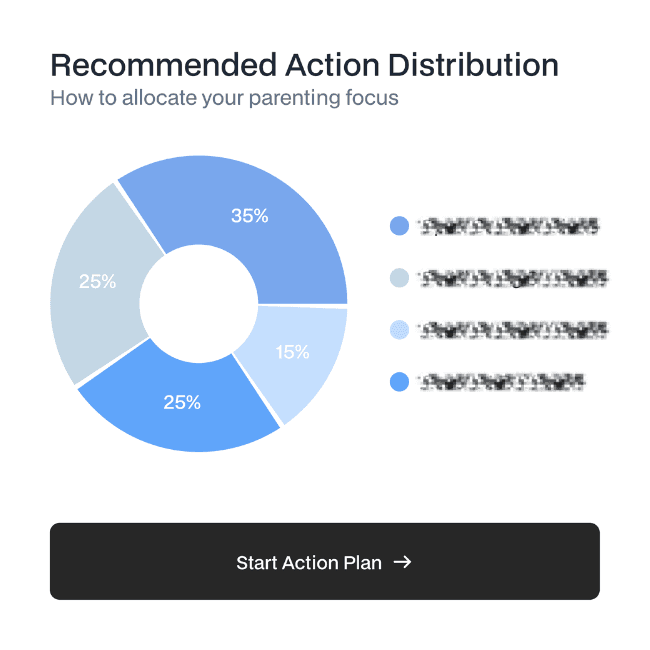Click the second blurred legend label
This screenshot has width=650, height=650.
point(514,278)
